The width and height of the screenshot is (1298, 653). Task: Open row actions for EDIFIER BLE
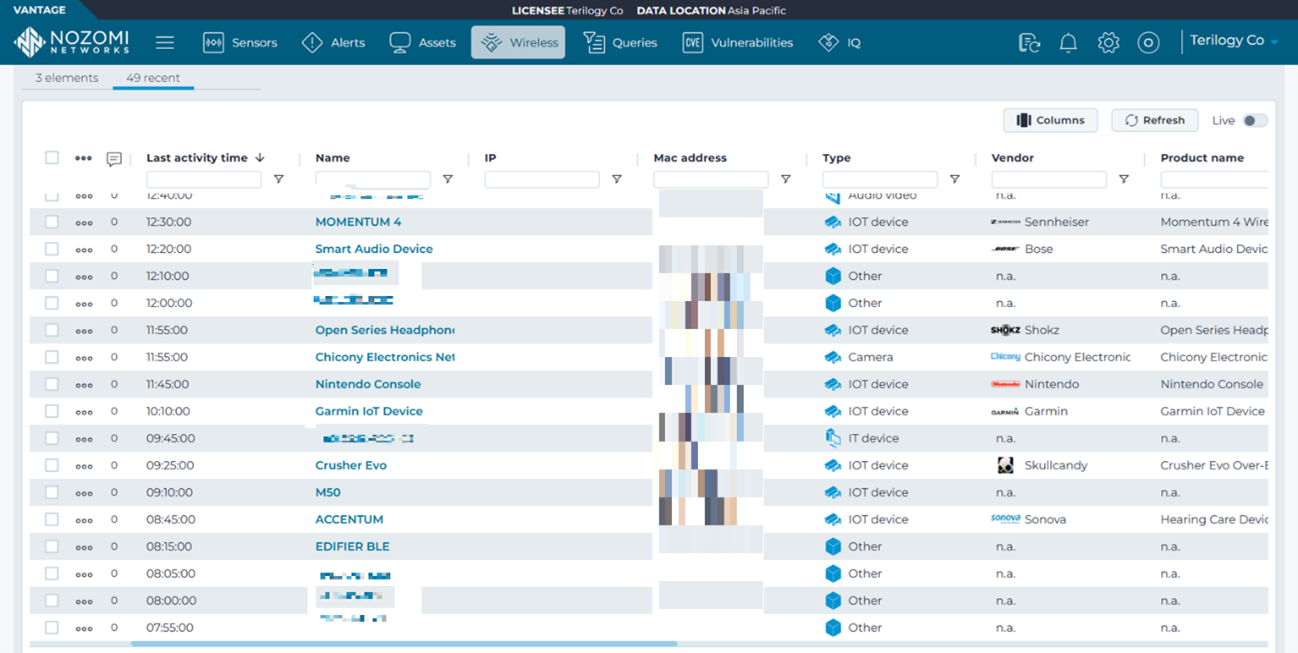(84, 546)
